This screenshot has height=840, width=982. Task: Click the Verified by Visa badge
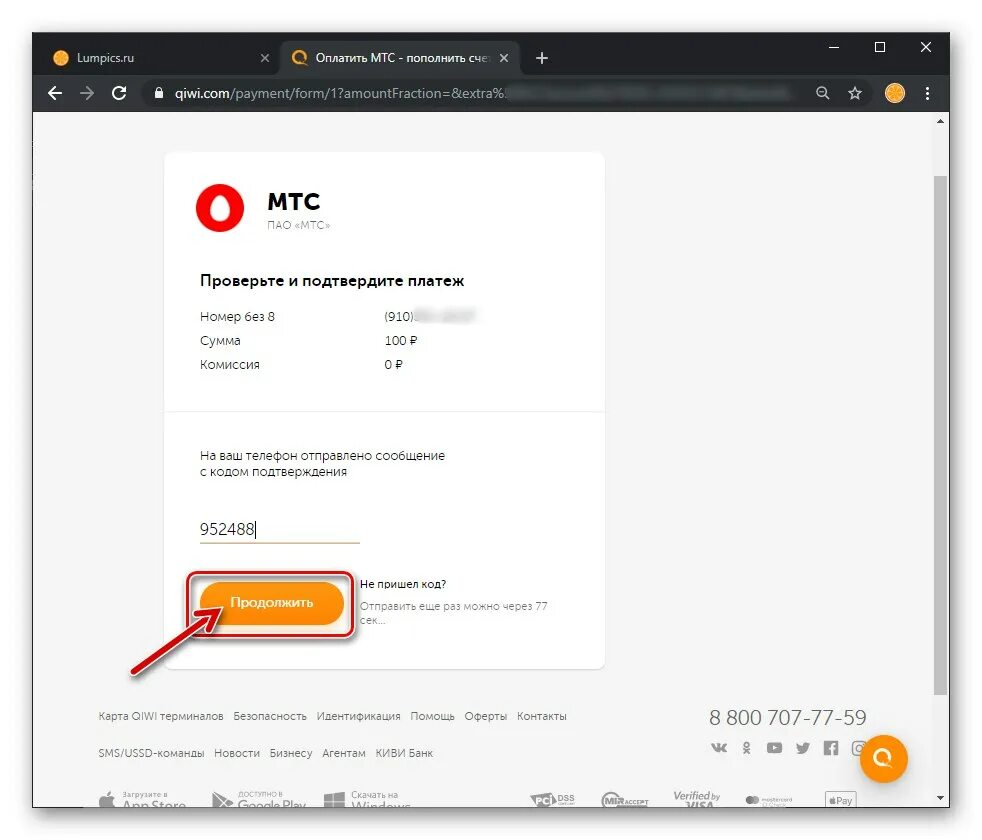point(696,799)
